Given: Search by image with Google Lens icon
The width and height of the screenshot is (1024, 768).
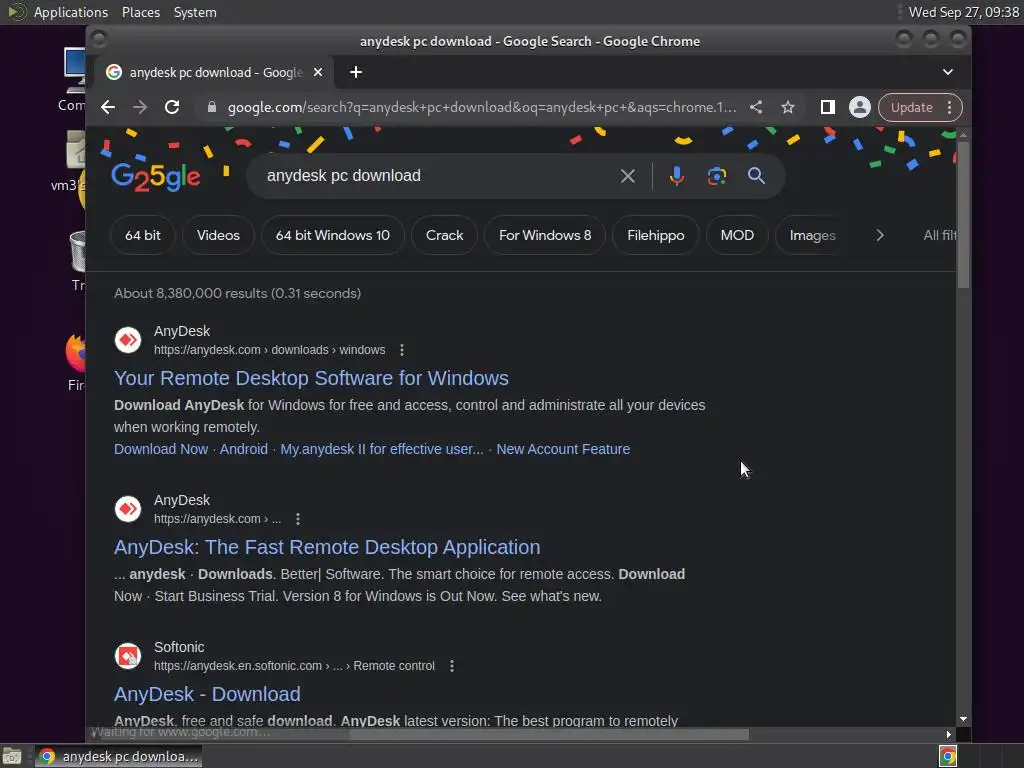Looking at the screenshot, I should point(716,176).
